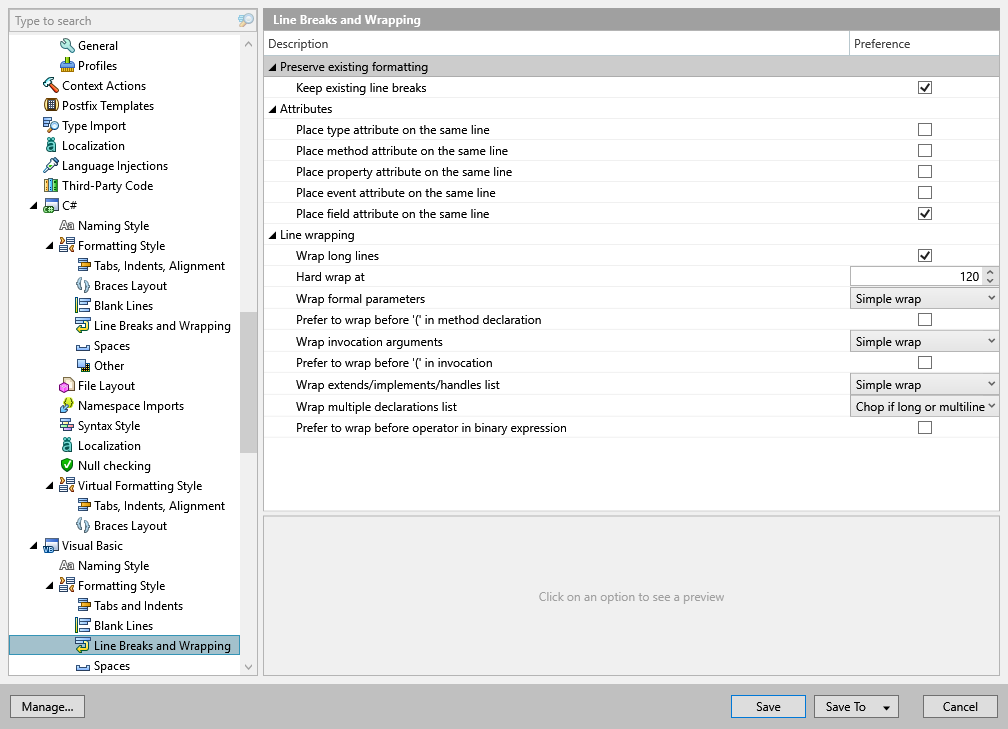The height and width of the screenshot is (729, 1008).
Task: Enable Place property attribute on same line
Action: [x=924, y=172]
